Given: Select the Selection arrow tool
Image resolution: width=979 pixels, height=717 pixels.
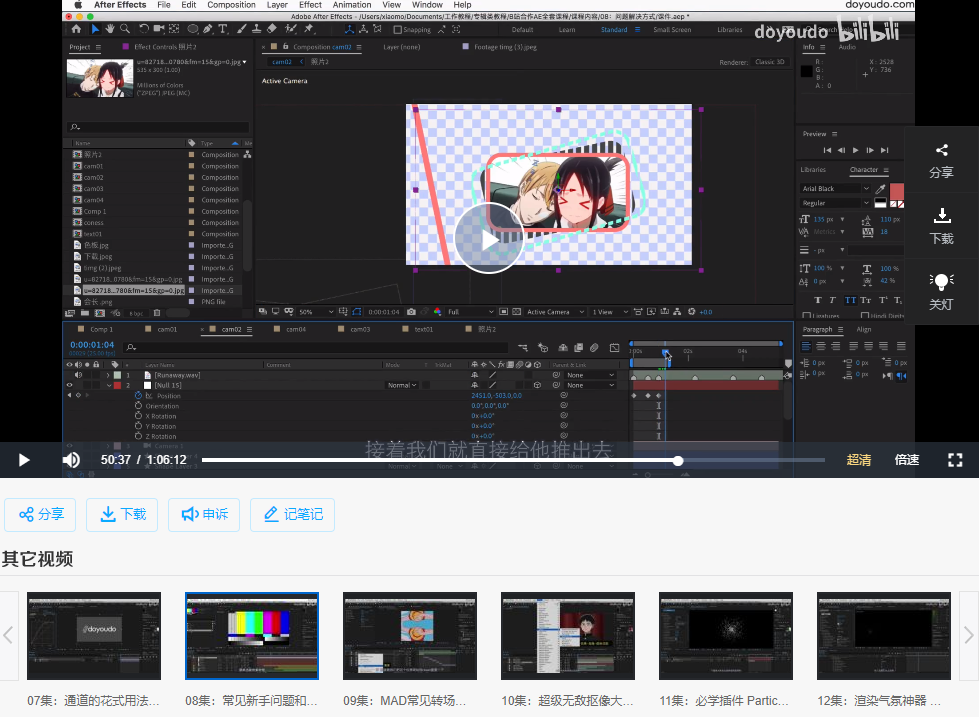Looking at the screenshot, I should point(95,29).
